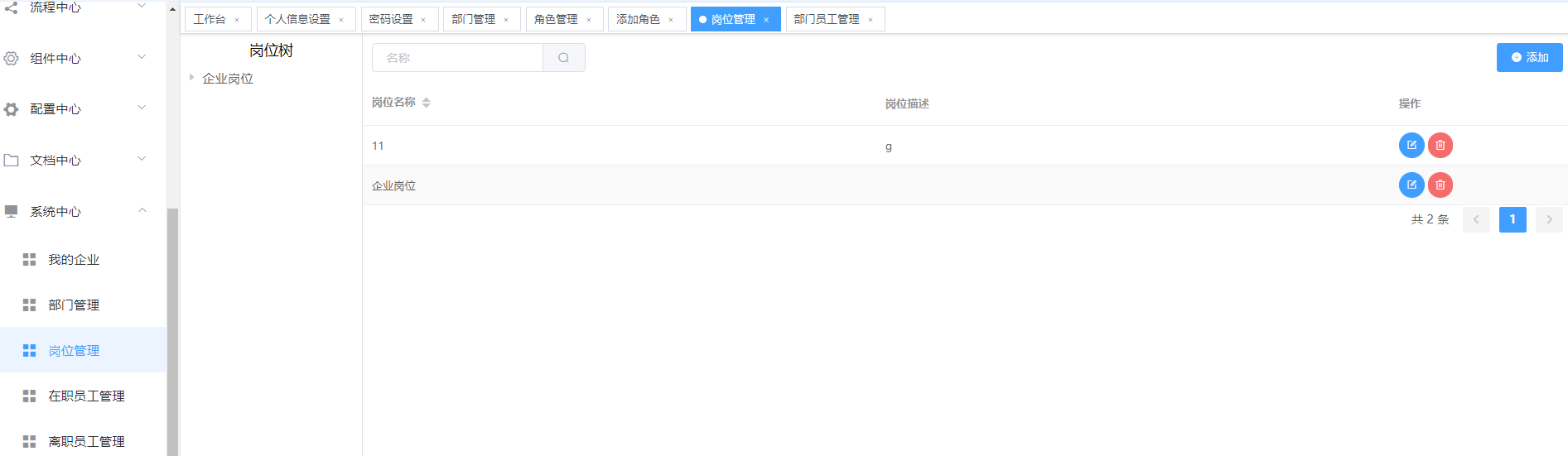Viewport: 1568px width, 456px height.
Task: Select 企业岗位 in the 岗位树
Action: pos(228,79)
